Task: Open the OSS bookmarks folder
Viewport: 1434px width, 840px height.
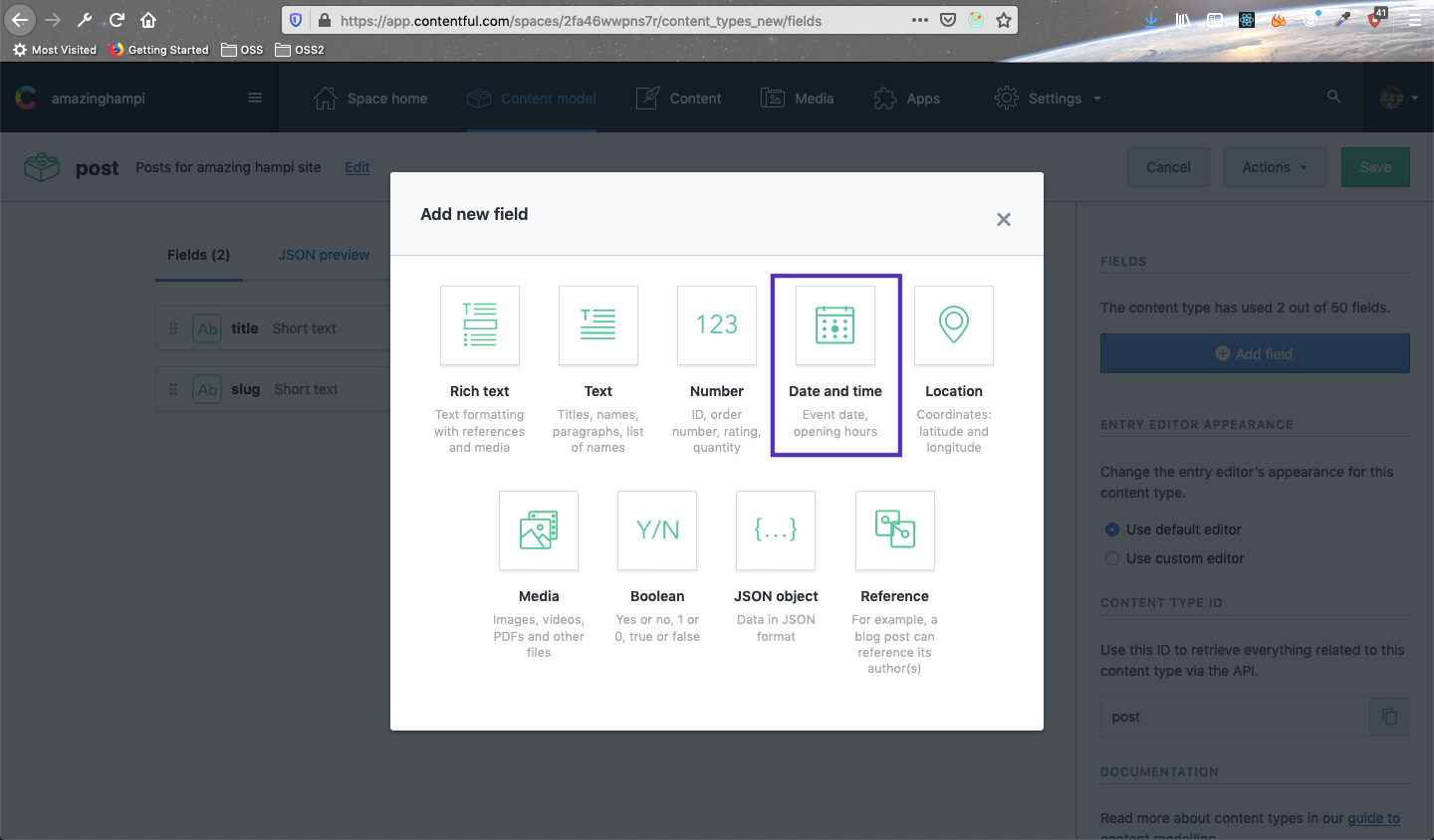Action: click(243, 50)
